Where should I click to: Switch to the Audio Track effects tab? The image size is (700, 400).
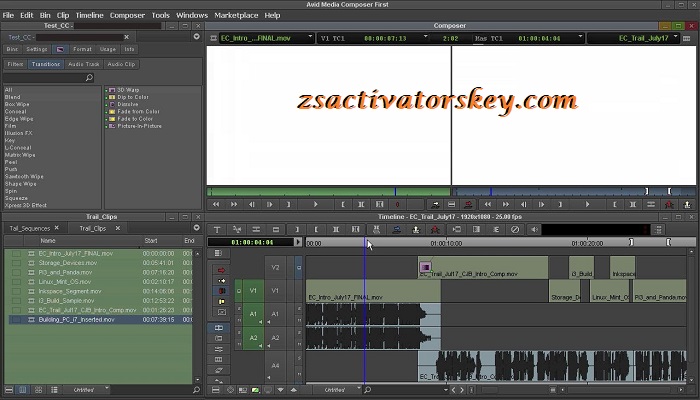click(83, 64)
